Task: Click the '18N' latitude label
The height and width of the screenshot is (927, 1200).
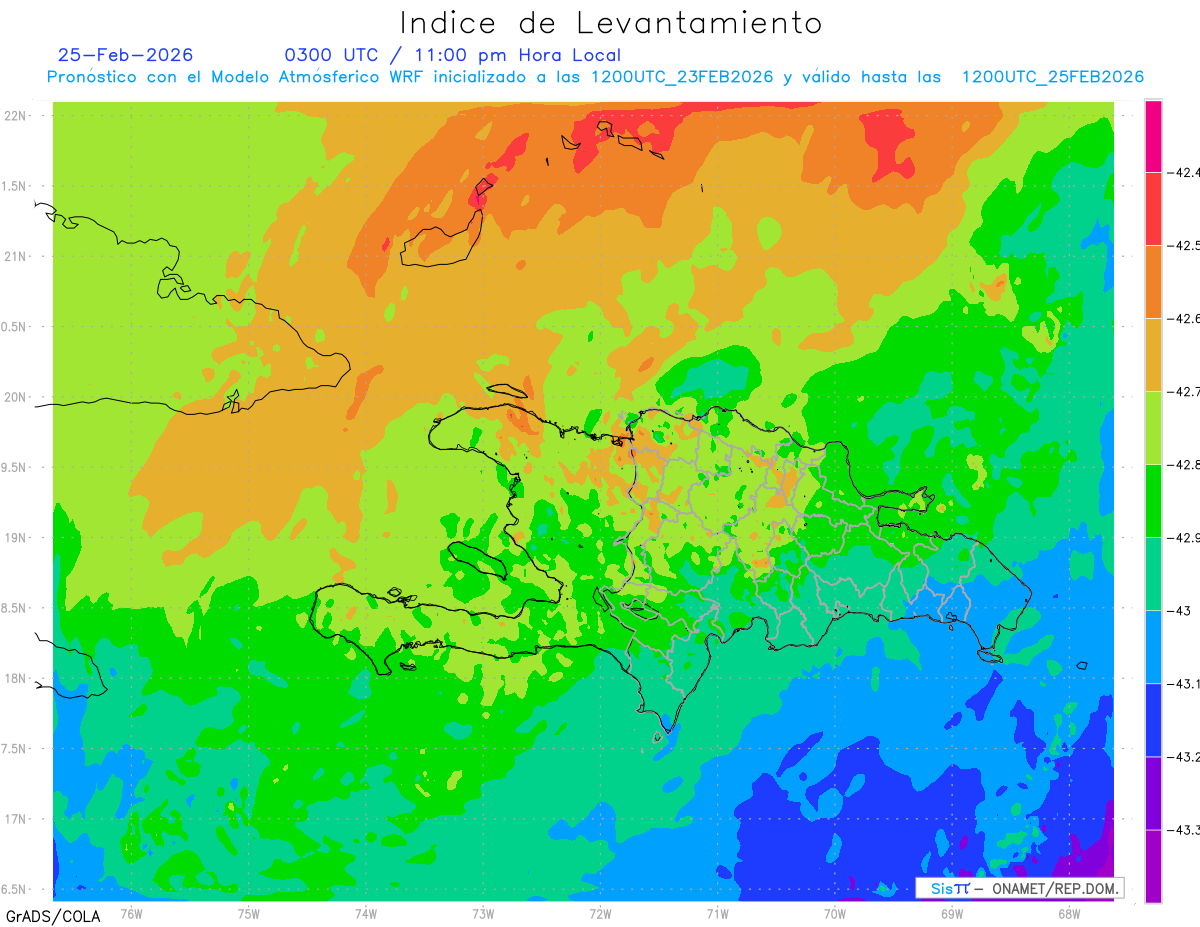Action: click(16, 678)
